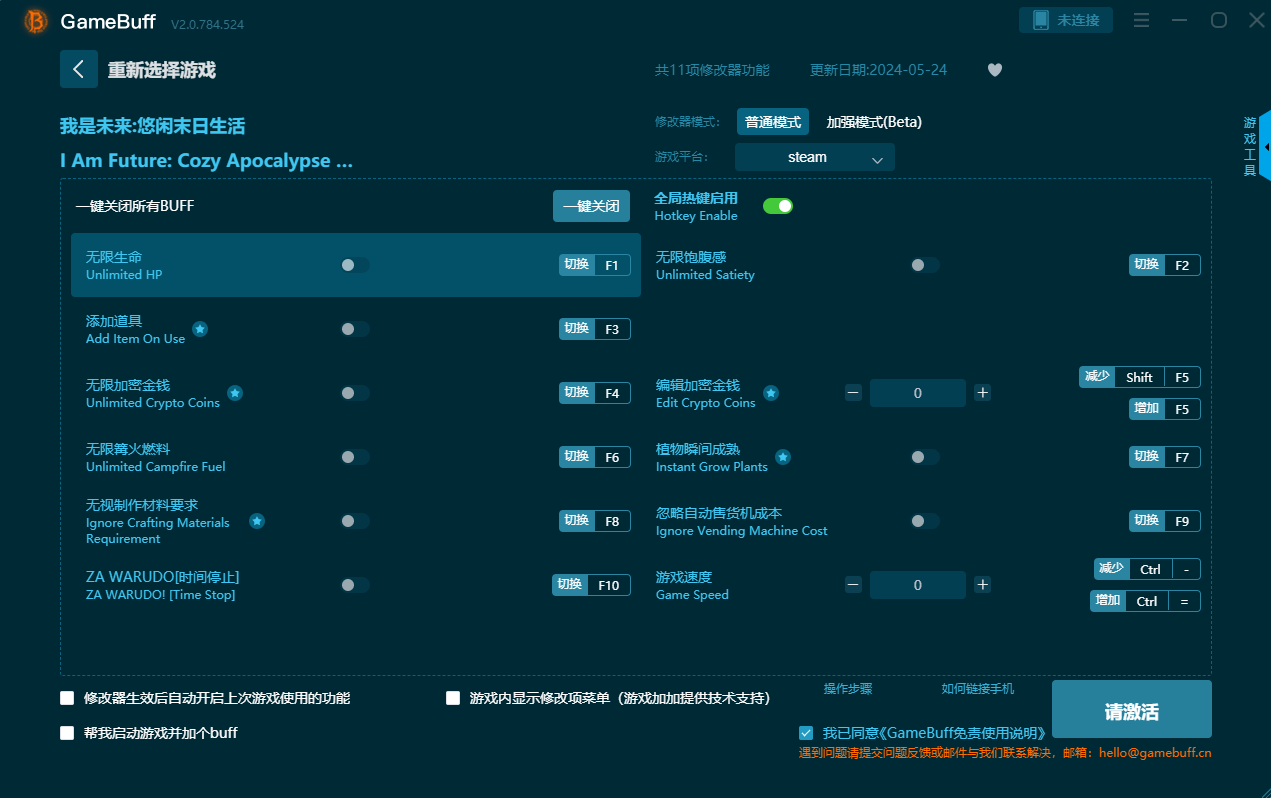Expand the game tools side panel arrow
Screen dimensions: 1271x798
tap(1266, 147)
